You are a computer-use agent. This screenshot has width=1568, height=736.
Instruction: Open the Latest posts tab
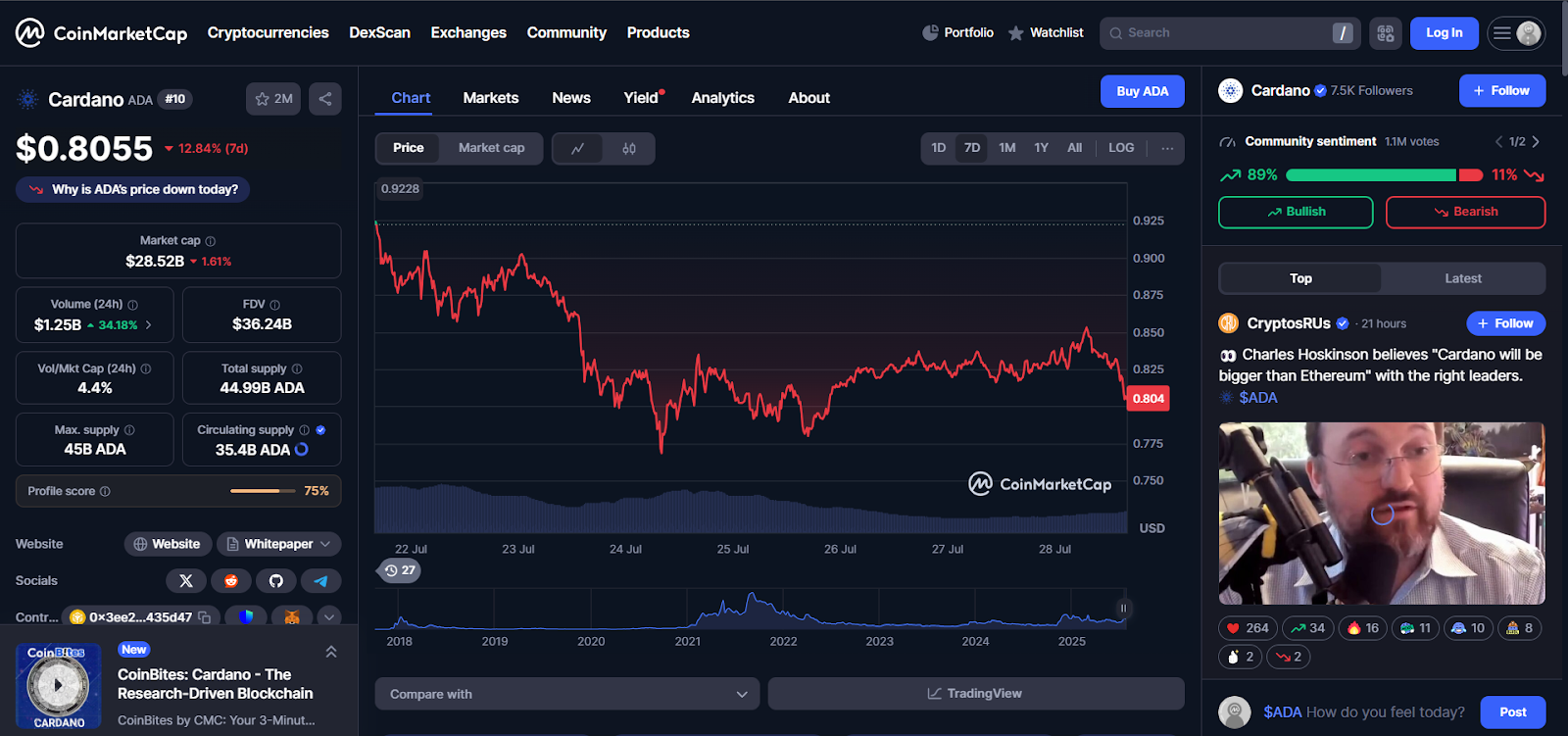coord(1462,278)
